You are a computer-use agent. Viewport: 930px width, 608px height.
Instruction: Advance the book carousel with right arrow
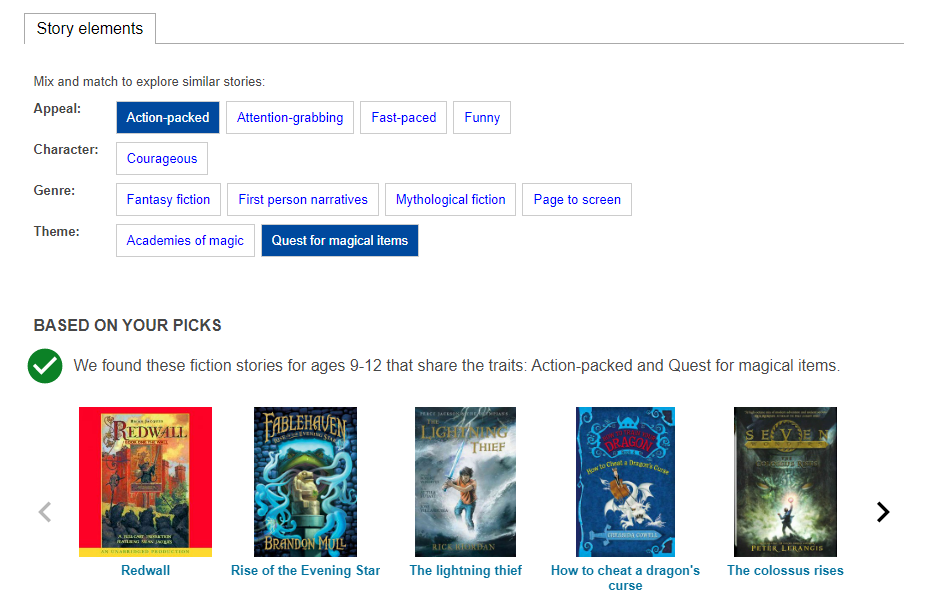(883, 511)
